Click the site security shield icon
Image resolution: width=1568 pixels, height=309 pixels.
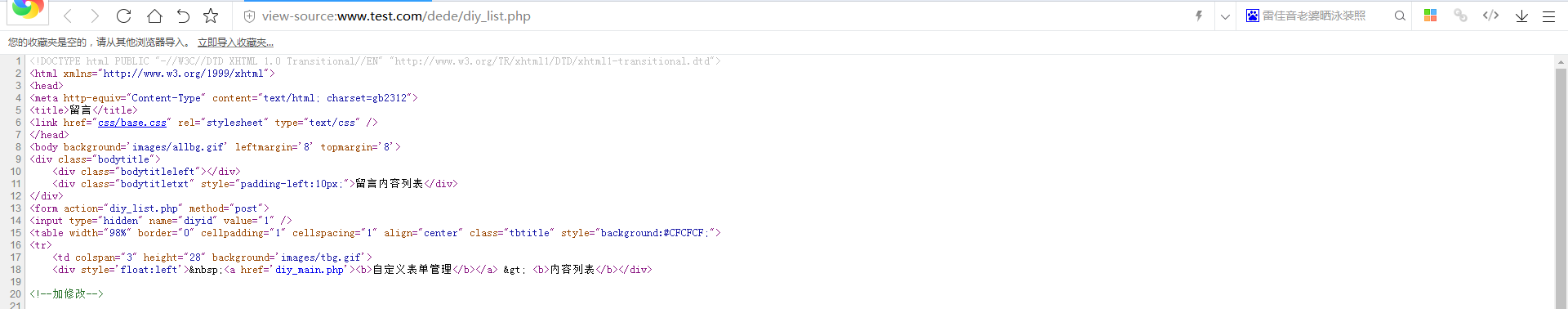click(249, 16)
